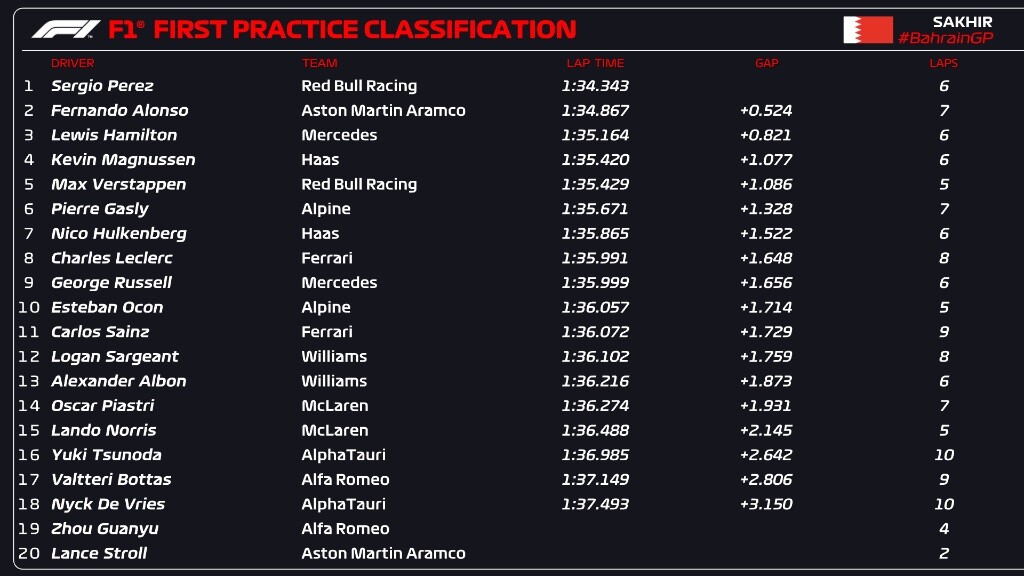Viewport: 1024px width, 576px height.
Task: Click the Haas team for Magnussen
Action: 320,159
